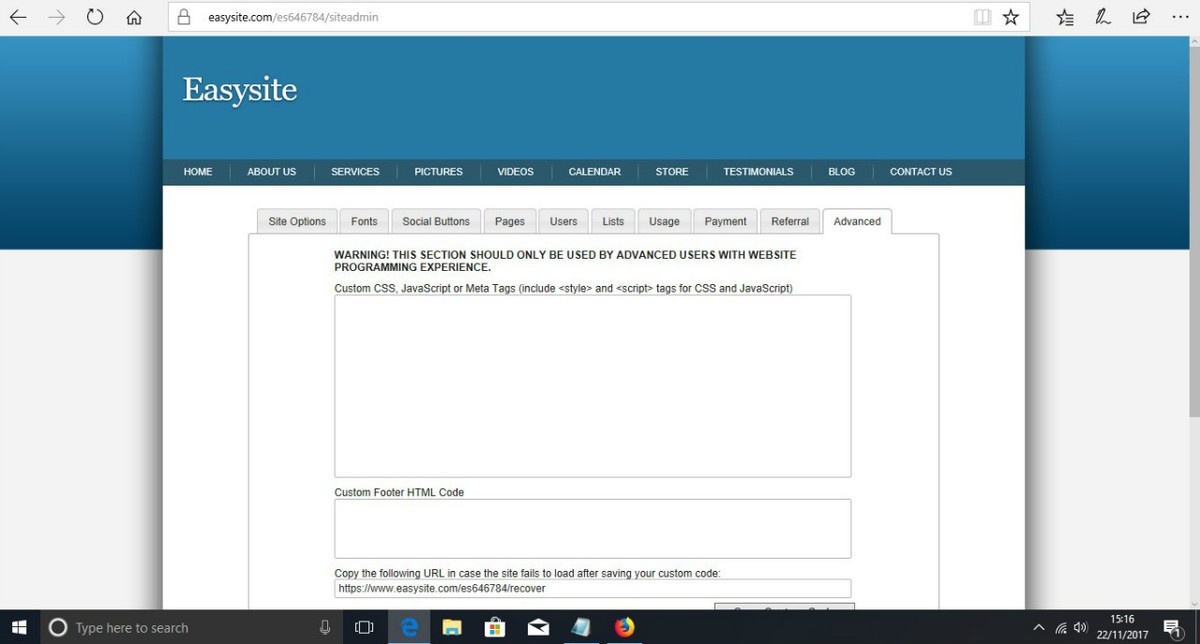Image resolution: width=1200 pixels, height=644 pixels.
Task: Click inside the Custom Footer HTML Code box
Action: click(x=593, y=528)
